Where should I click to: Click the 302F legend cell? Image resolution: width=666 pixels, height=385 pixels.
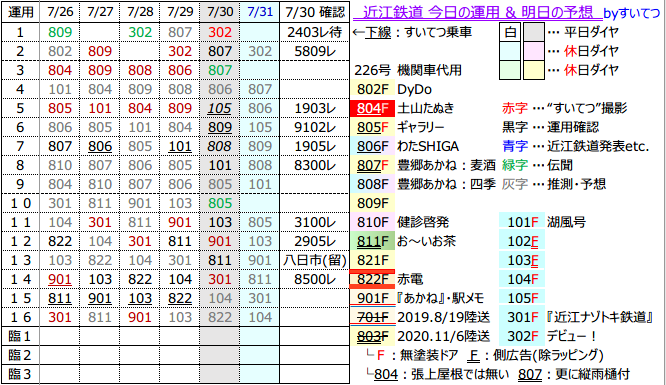pos(522,336)
